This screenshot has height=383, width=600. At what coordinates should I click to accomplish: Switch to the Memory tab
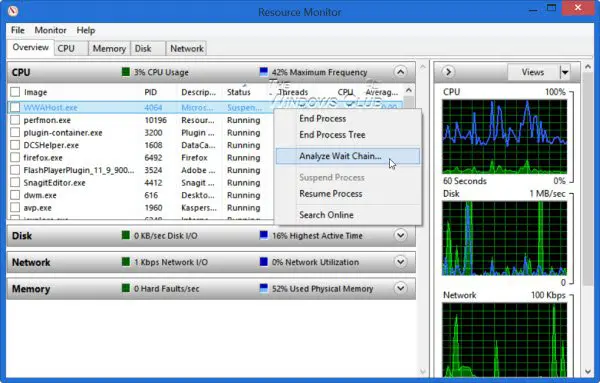(109, 49)
